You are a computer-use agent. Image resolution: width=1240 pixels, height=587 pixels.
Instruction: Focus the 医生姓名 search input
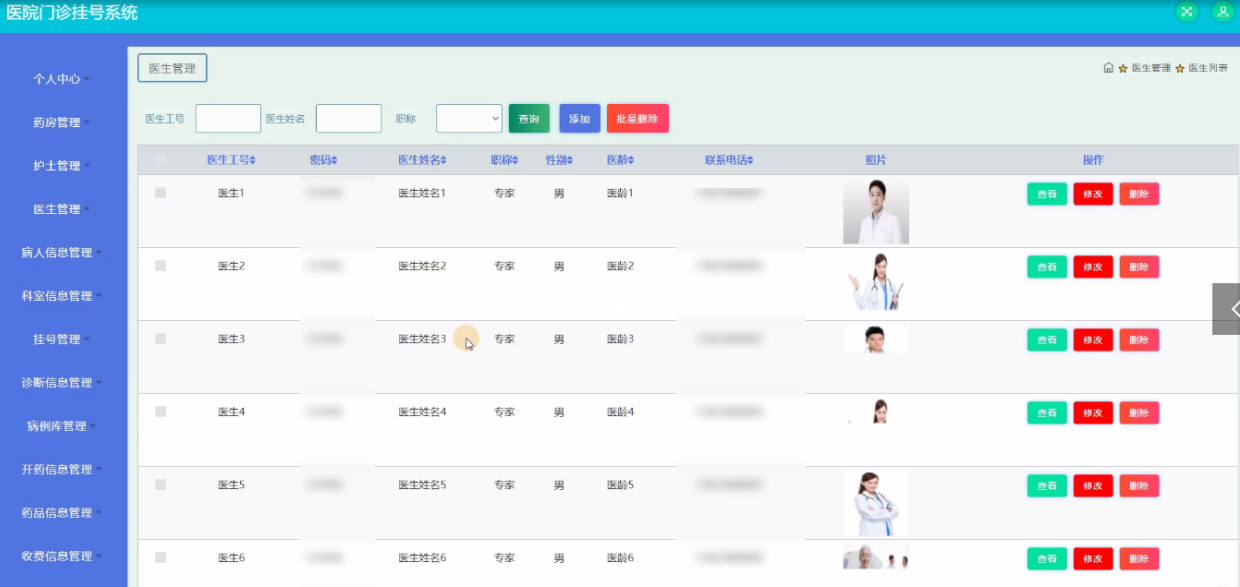349,118
